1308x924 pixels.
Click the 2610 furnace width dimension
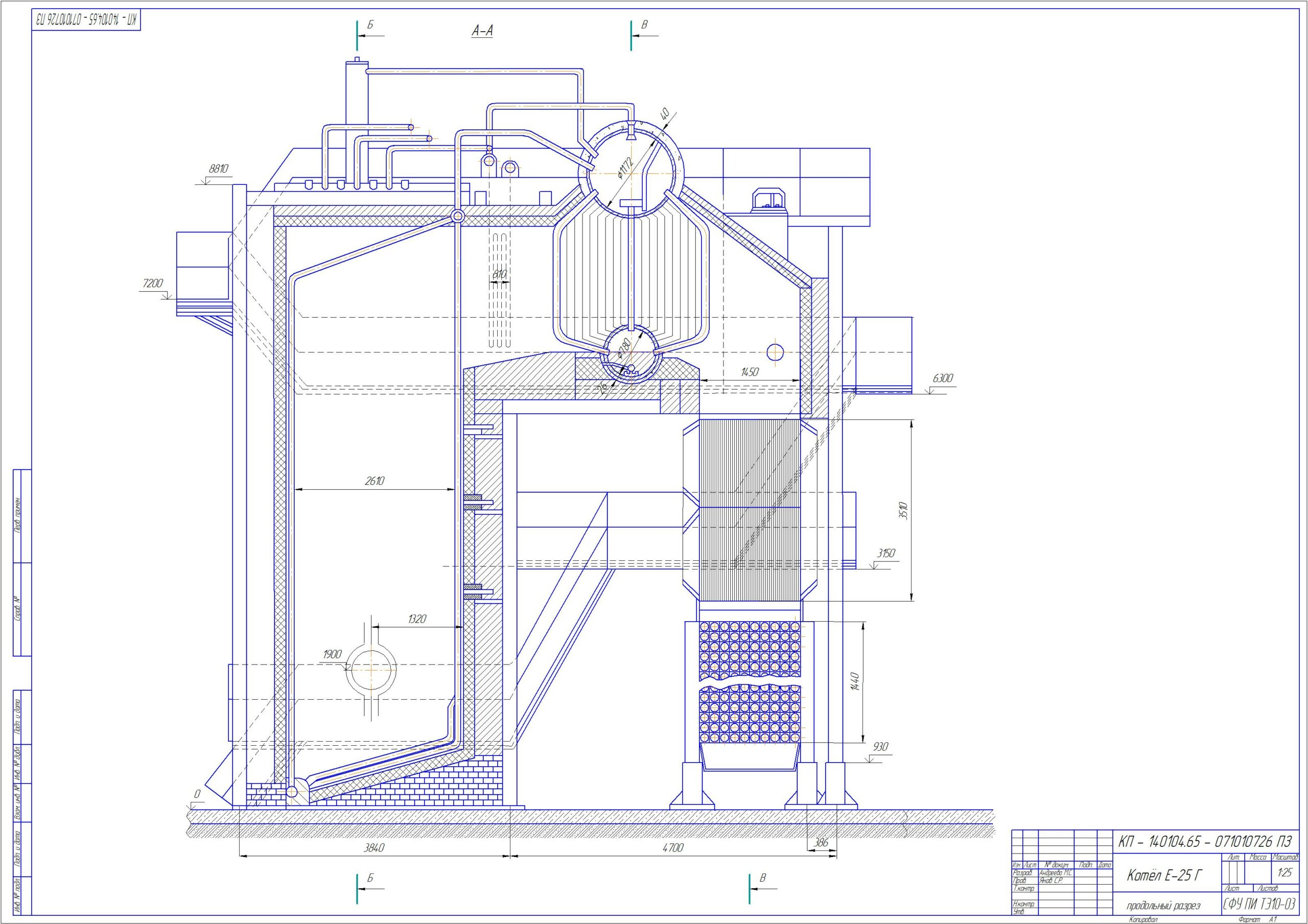375,481
